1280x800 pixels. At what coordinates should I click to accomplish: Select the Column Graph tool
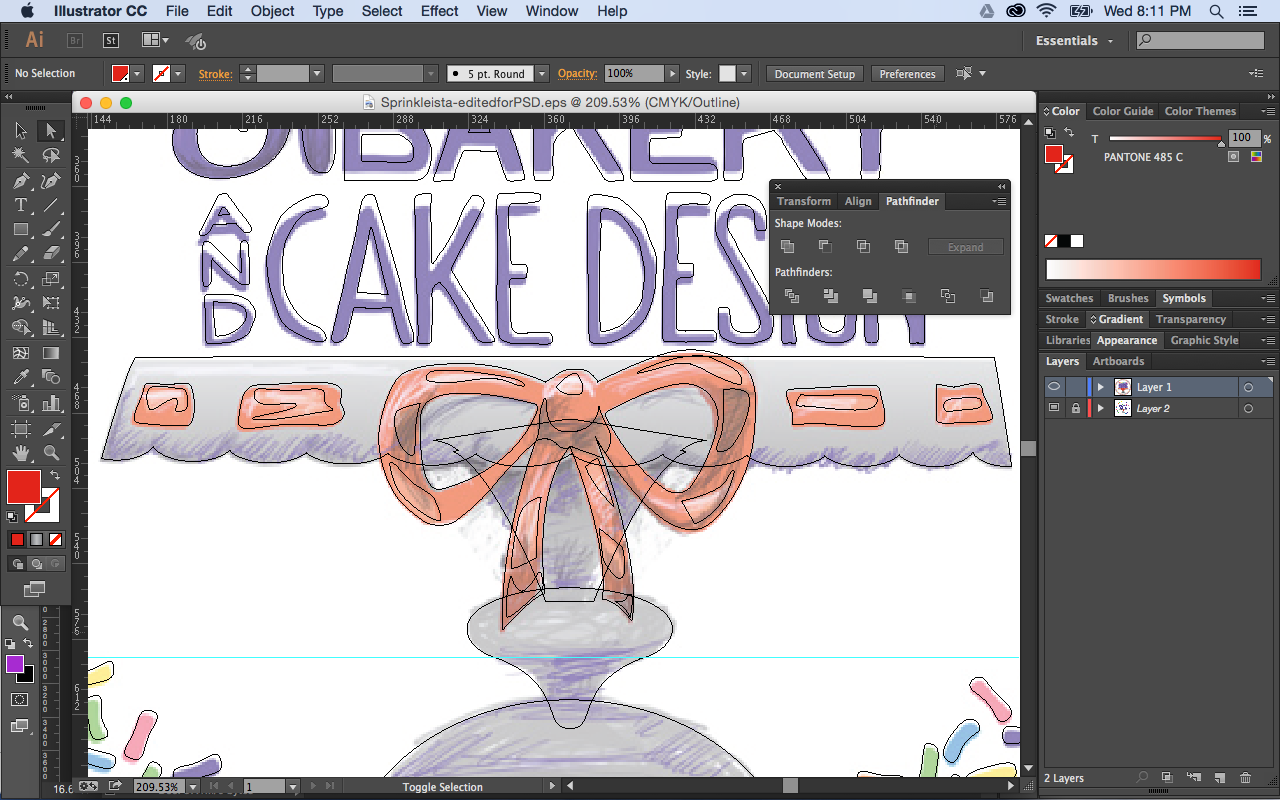[x=51, y=402]
